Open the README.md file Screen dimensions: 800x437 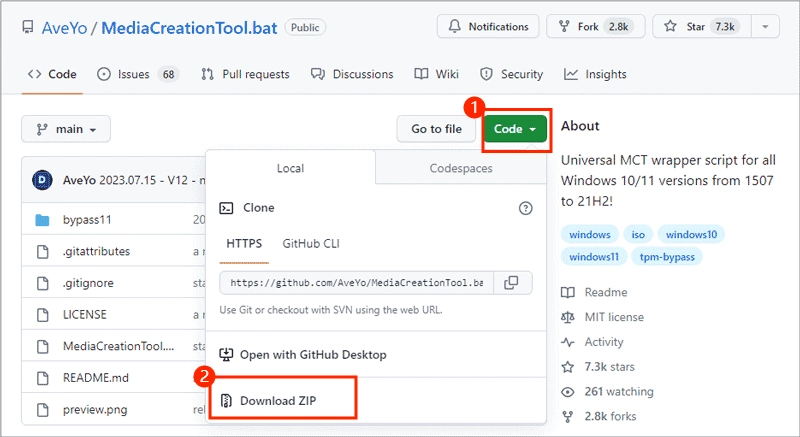pyautogui.click(x=96, y=378)
